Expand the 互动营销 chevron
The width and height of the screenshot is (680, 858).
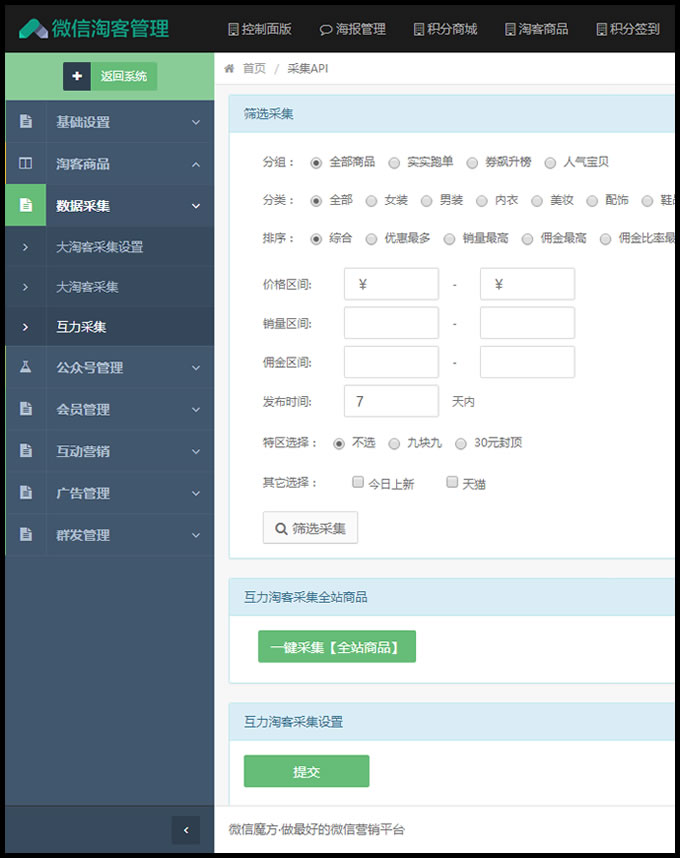click(x=196, y=451)
